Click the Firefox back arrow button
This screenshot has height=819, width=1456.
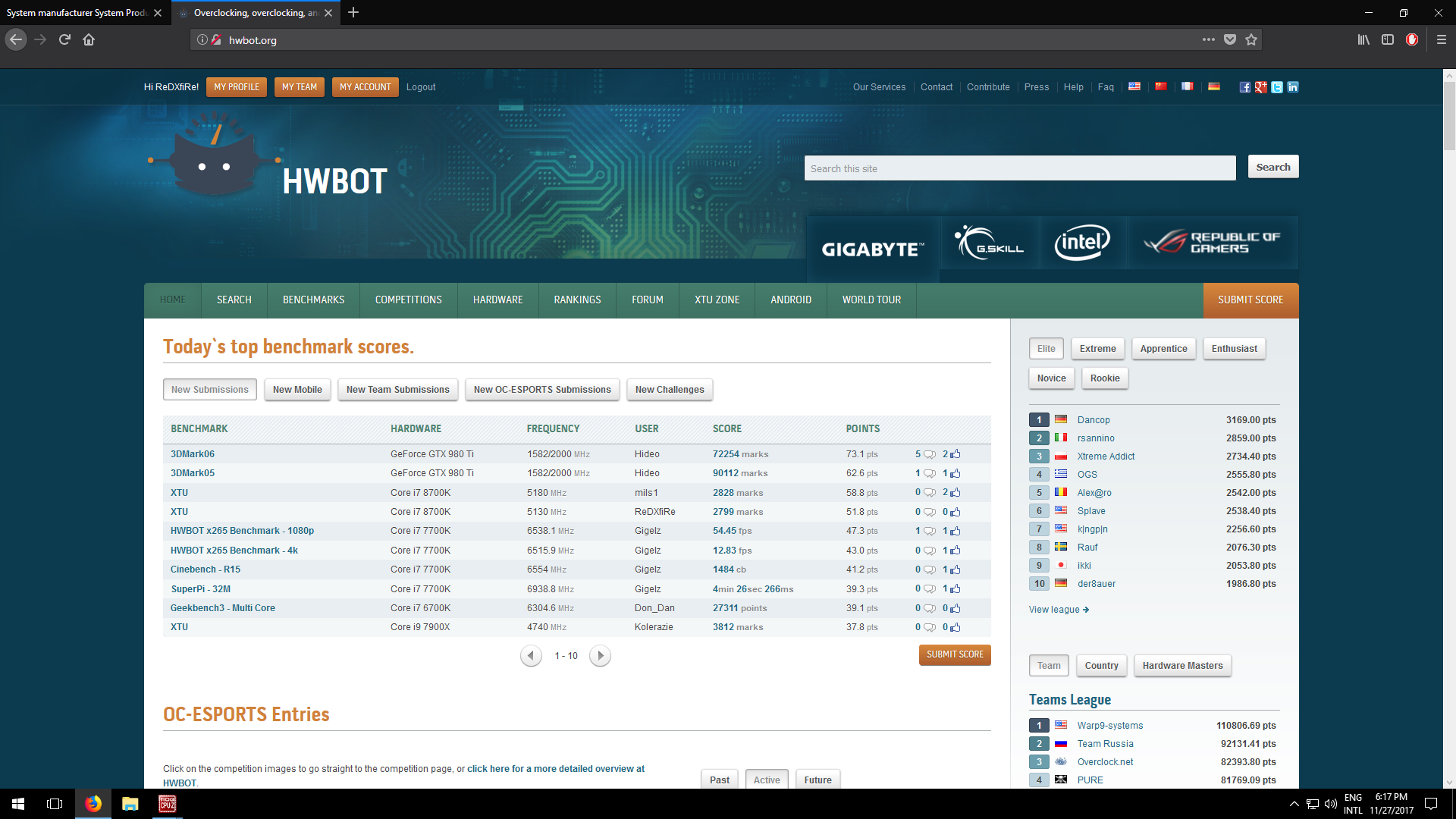pyautogui.click(x=16, y=39)
